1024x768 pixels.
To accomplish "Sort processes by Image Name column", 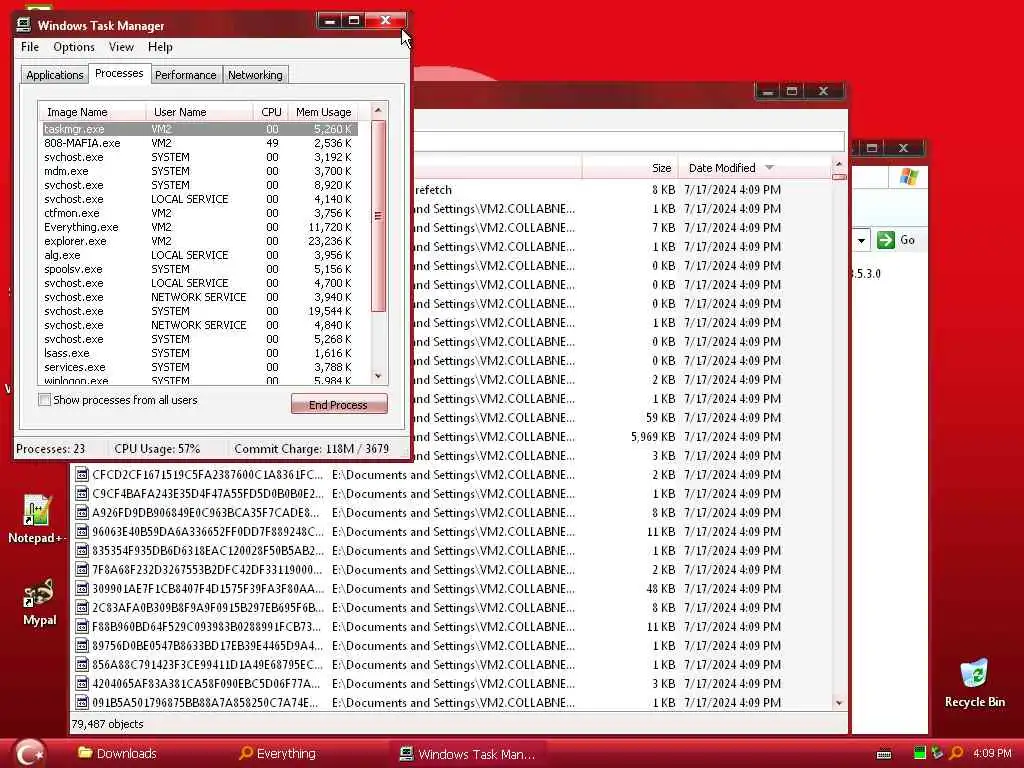I will coord(92,112).
